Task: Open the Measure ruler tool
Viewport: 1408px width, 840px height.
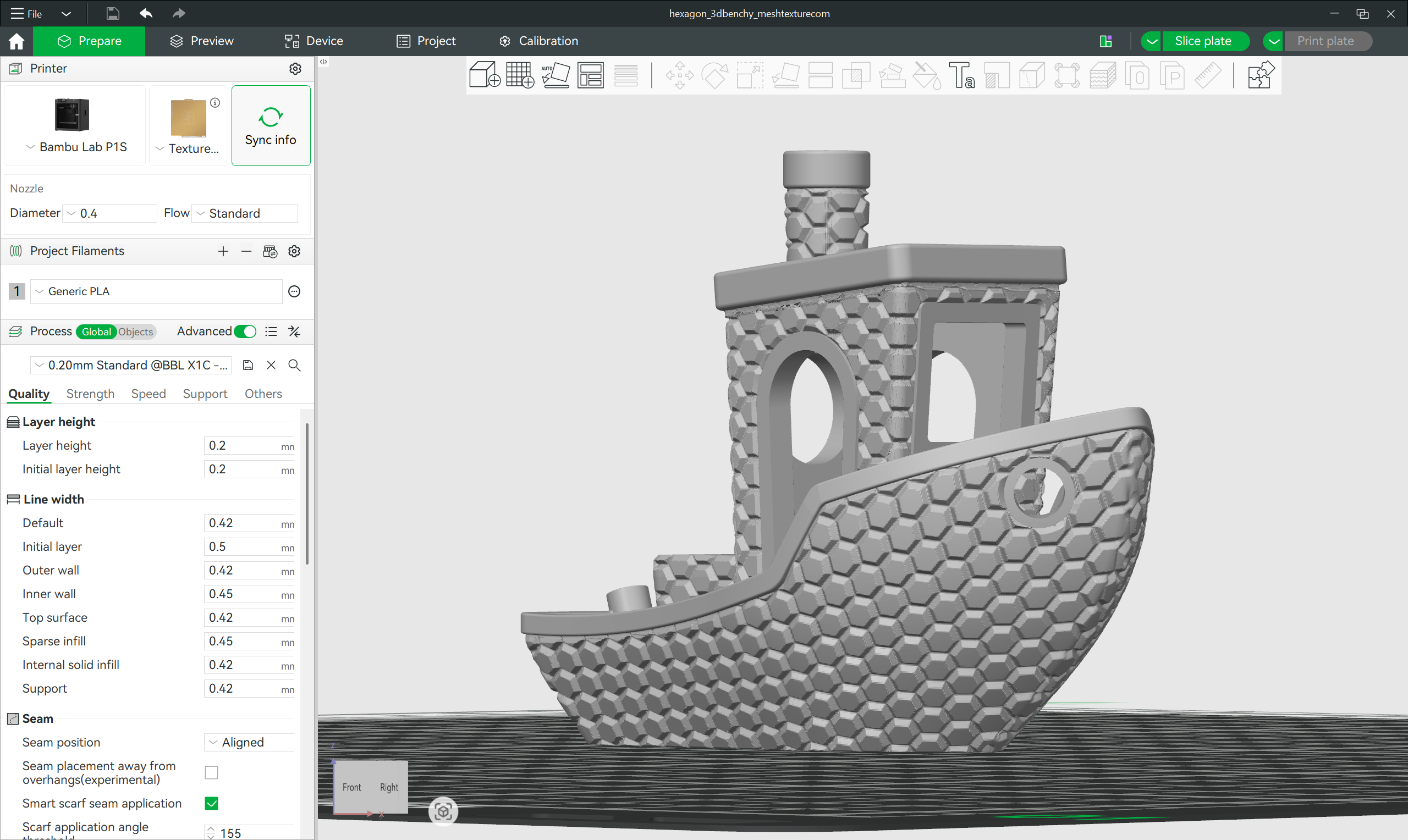Action: click(x=1208, y=75)
